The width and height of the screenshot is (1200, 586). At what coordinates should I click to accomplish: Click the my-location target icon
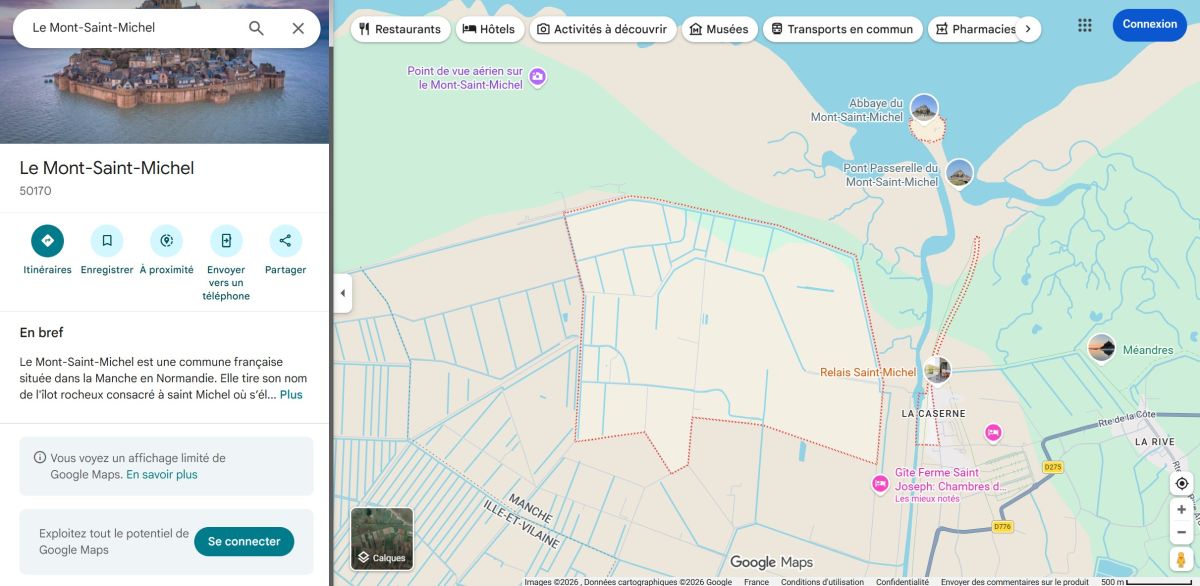[x=1181, y=483]
